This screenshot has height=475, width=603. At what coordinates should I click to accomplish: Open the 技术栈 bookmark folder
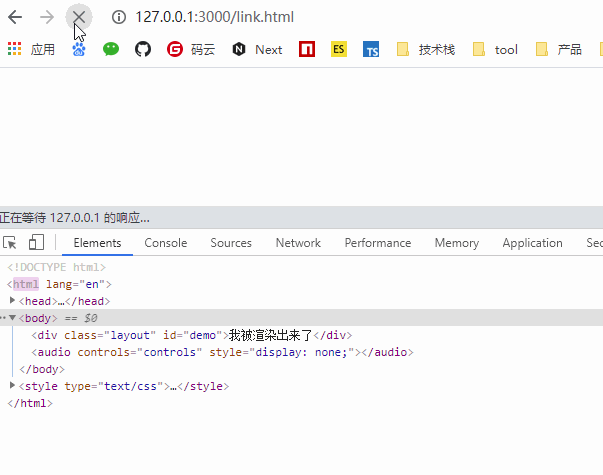coord(426,49)
